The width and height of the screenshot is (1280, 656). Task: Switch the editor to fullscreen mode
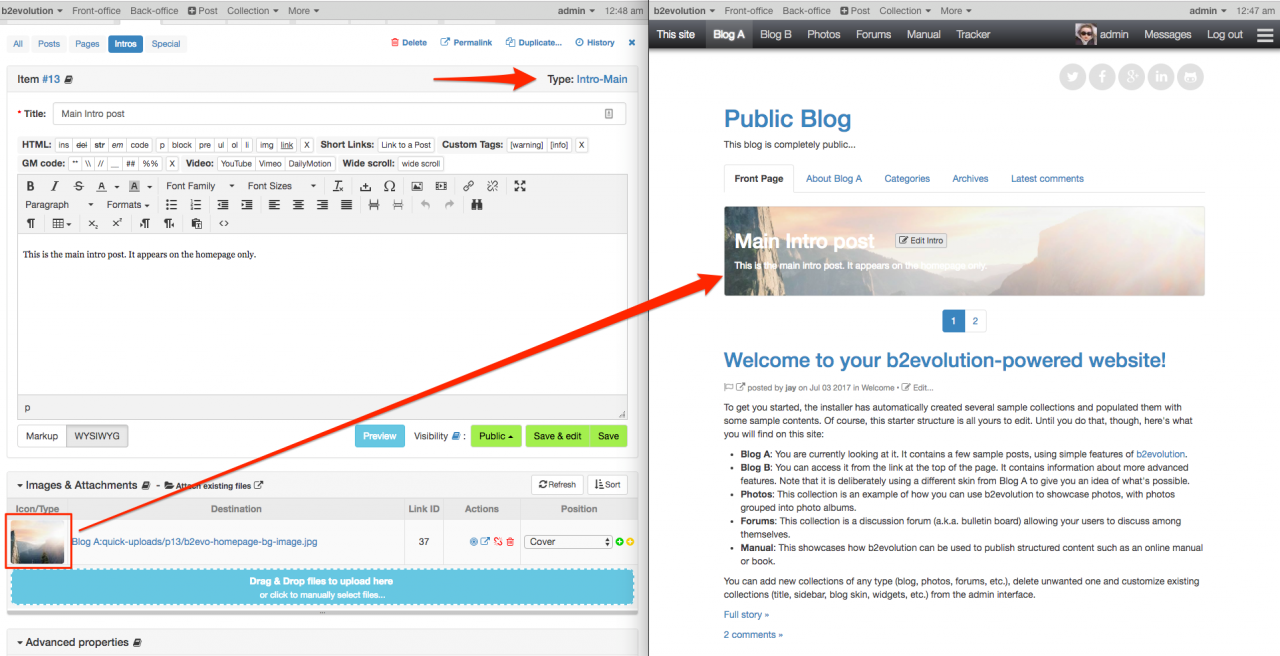(520, 186)
